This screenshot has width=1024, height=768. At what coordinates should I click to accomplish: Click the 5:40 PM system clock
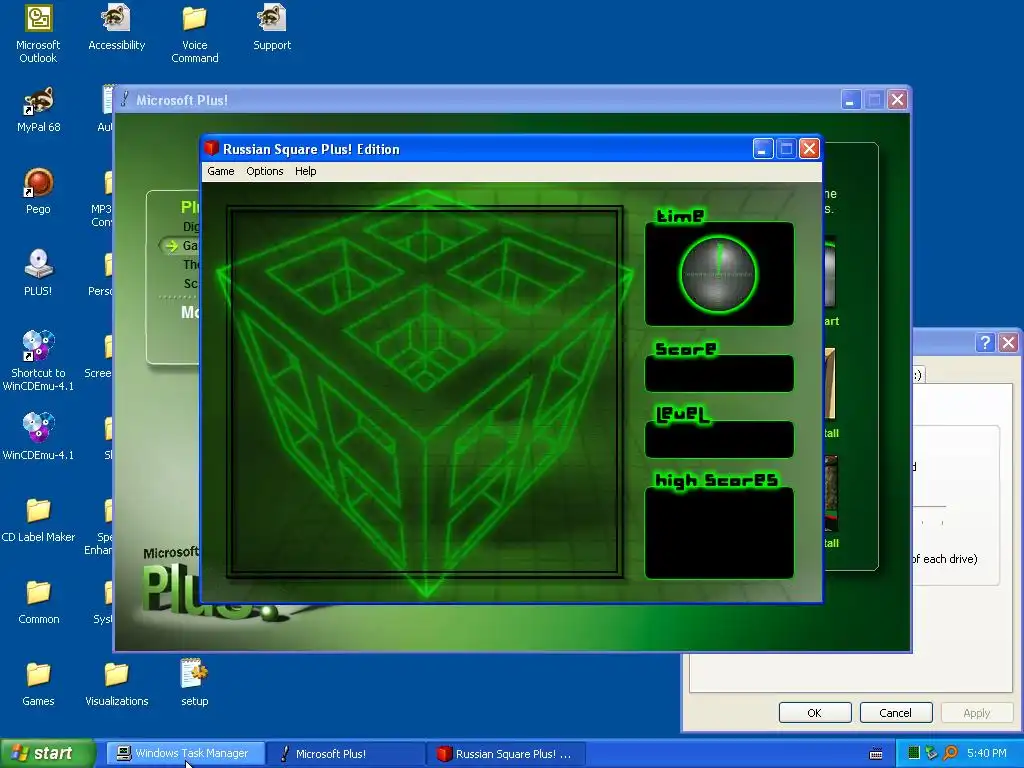(x=987, y=753)
